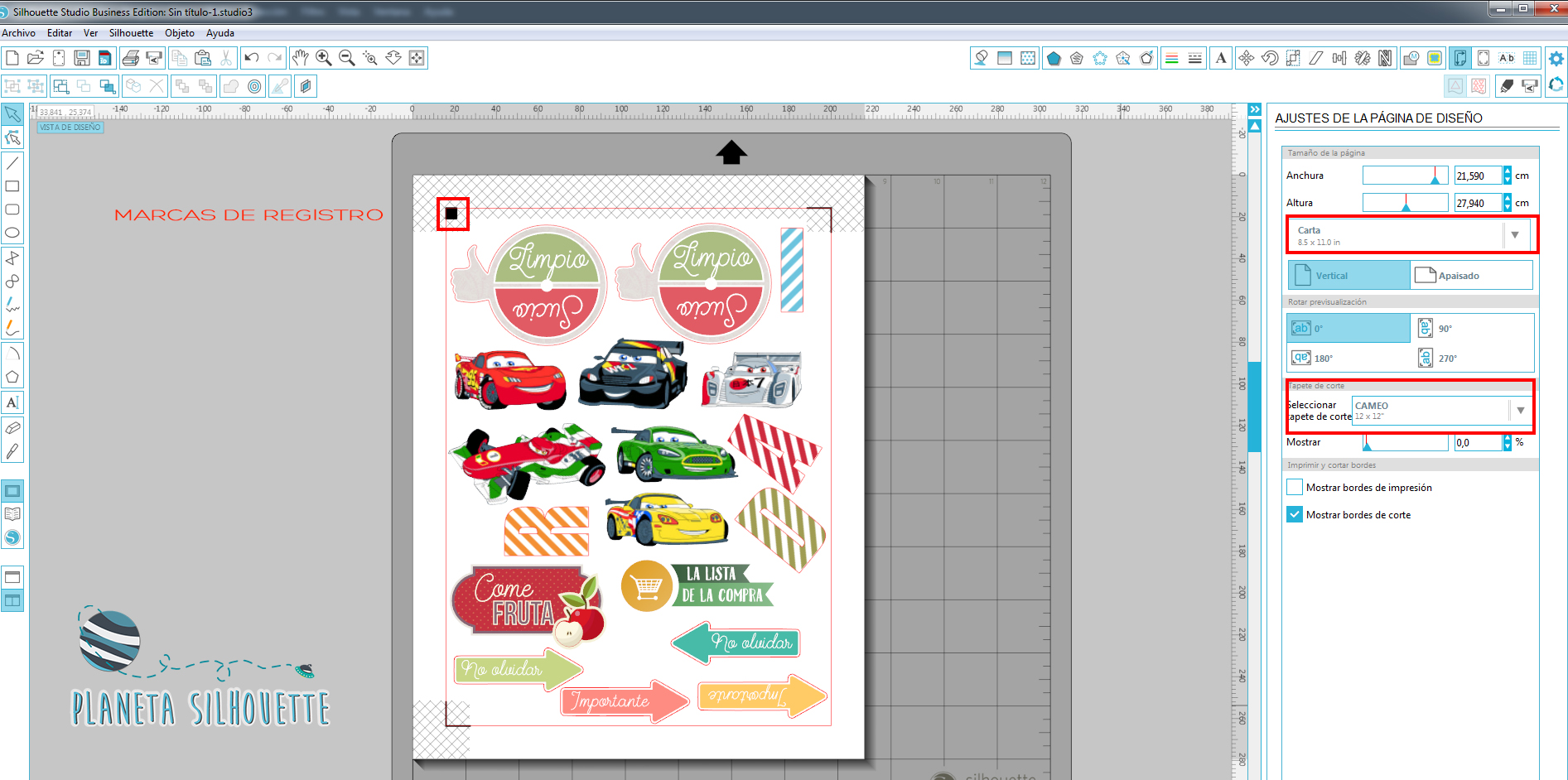Click the Anchura 21,590 input field
This screenshot has height=780, width=1568.
pos(1478,176)
